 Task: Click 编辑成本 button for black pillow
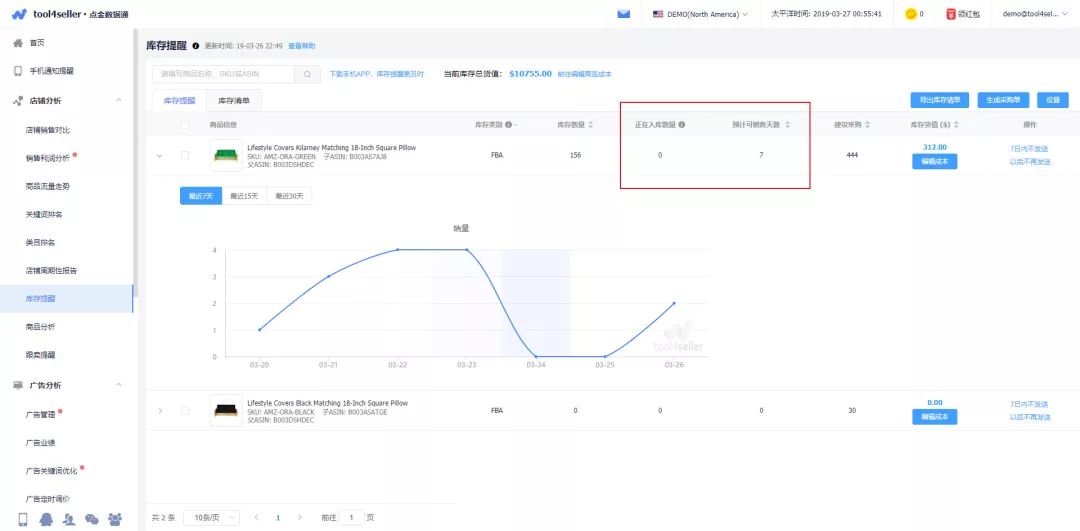click(935, 417)
